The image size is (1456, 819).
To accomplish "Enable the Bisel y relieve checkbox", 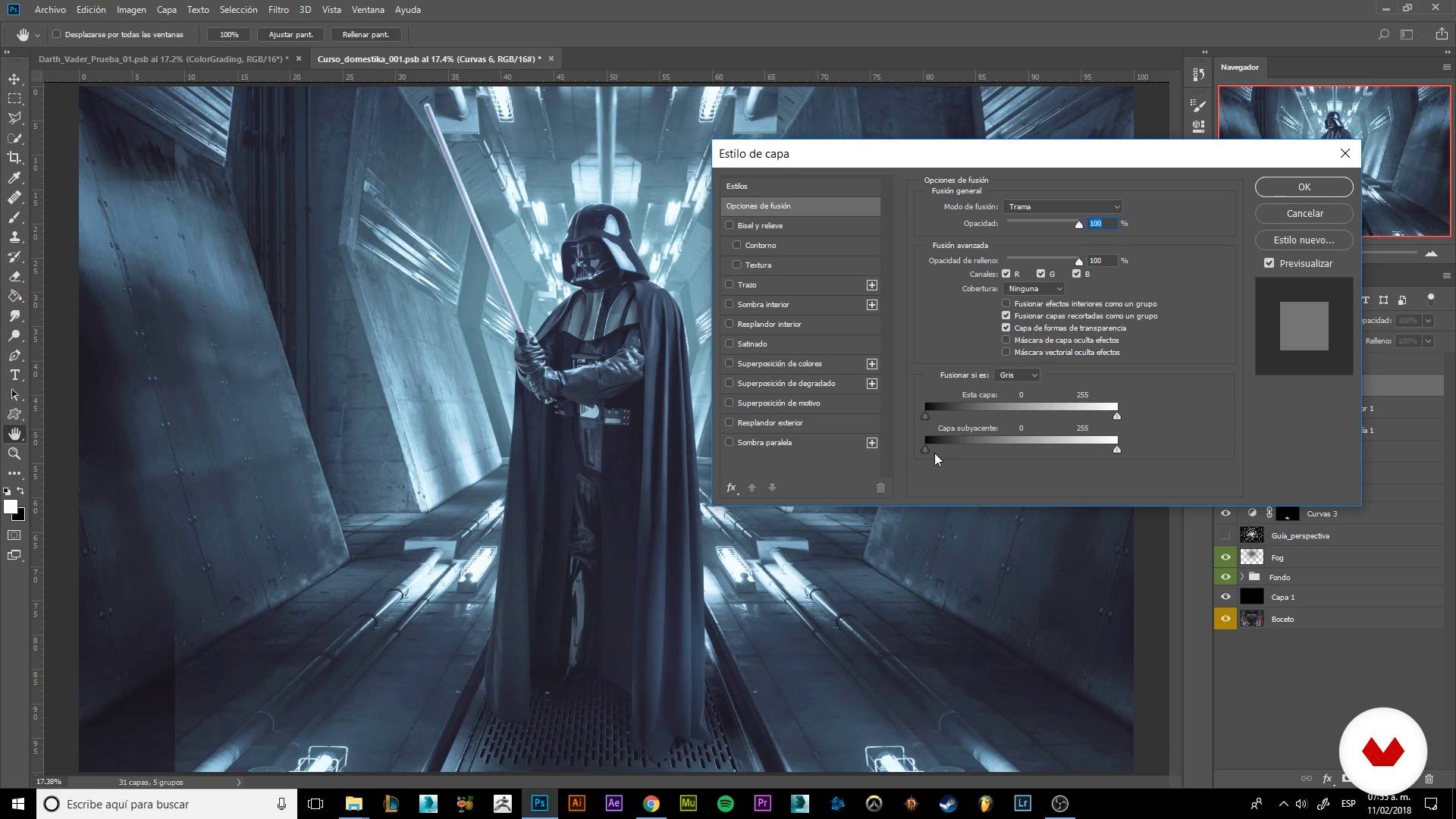I will [x=730, y=225].
